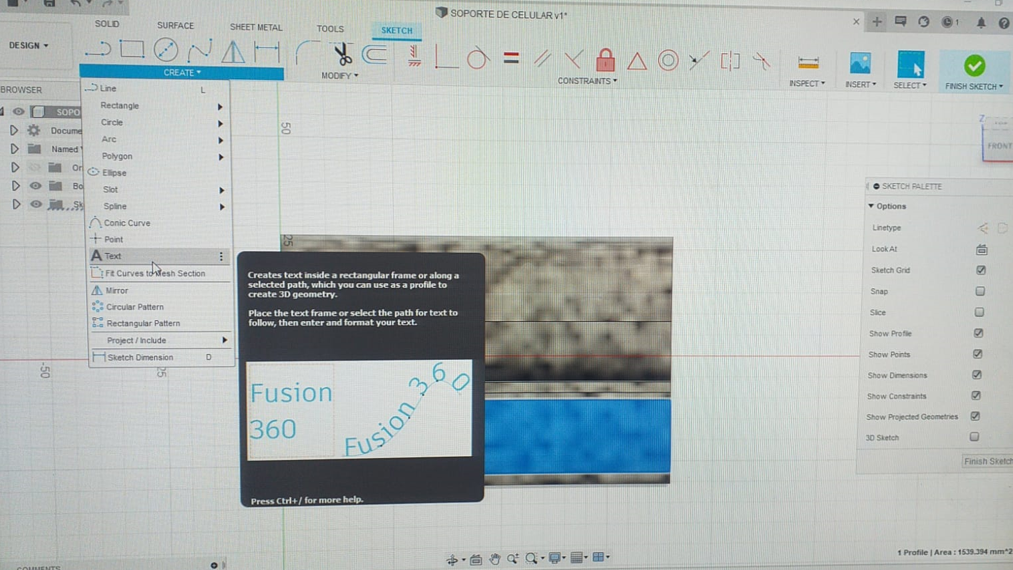Switch to the TOOLS tab
This screenshot has width=1013, height=570.
pos(330,29)
